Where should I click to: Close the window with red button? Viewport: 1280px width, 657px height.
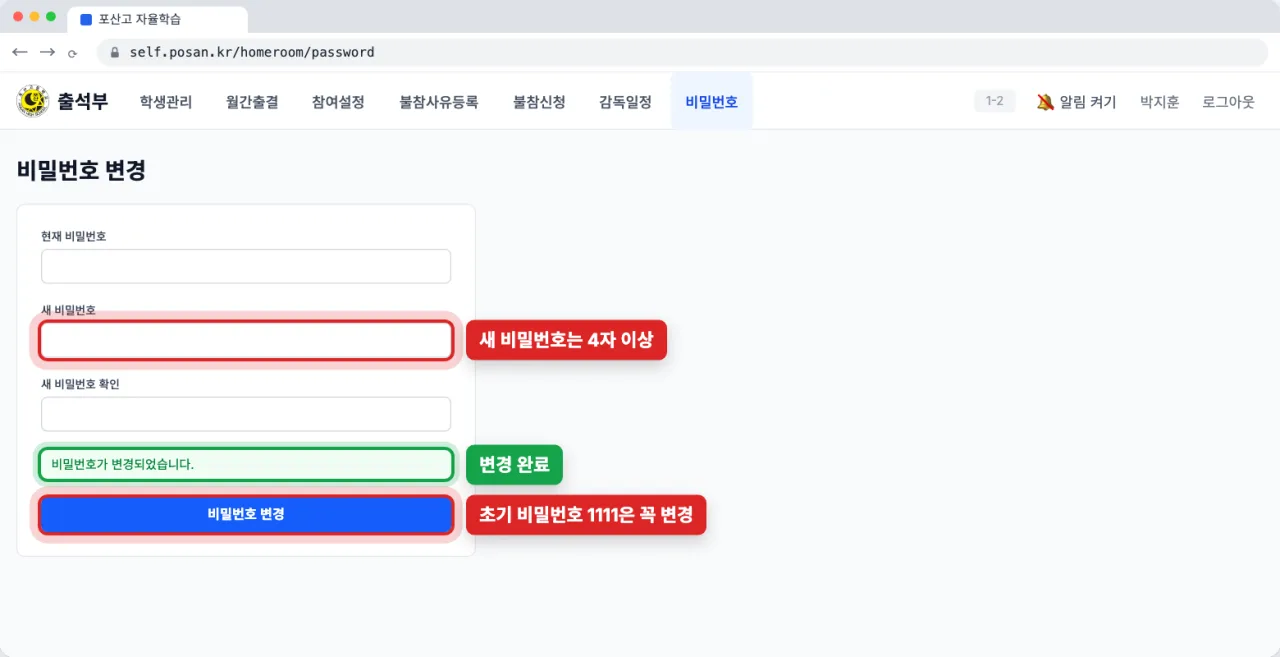click(18, 17)
